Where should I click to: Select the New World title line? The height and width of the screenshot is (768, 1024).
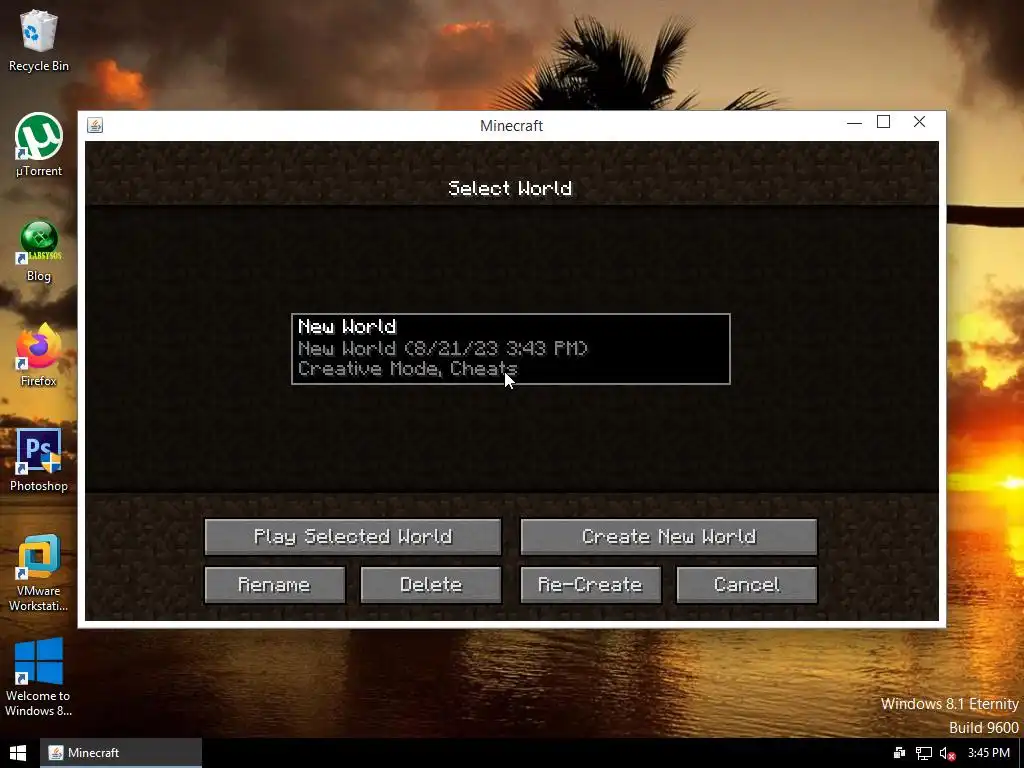[x=347, y=327]
